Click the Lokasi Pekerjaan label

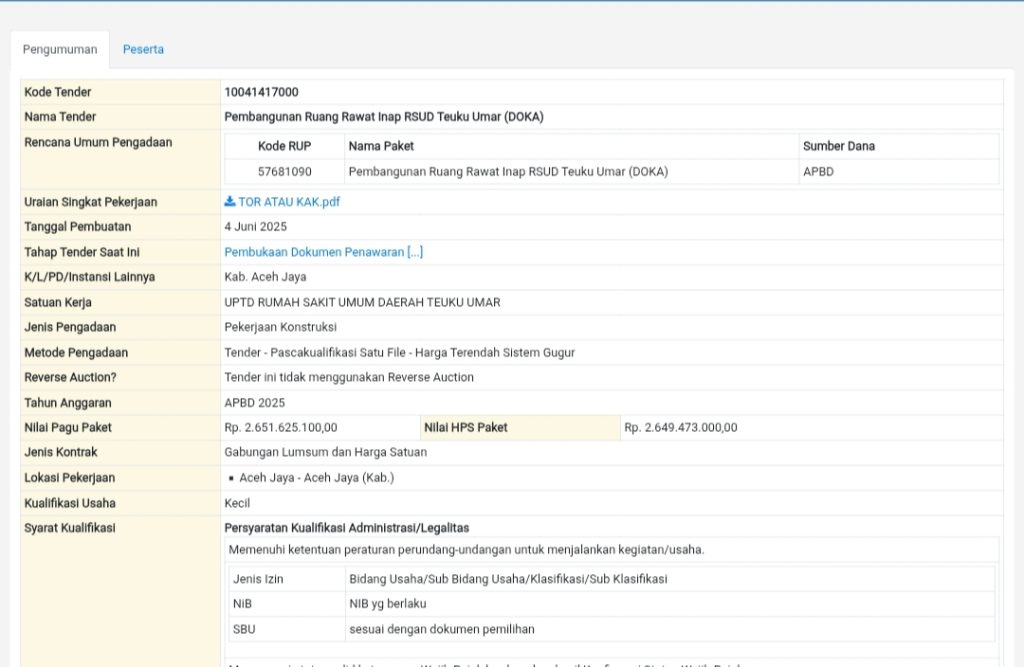pos(69,478)
